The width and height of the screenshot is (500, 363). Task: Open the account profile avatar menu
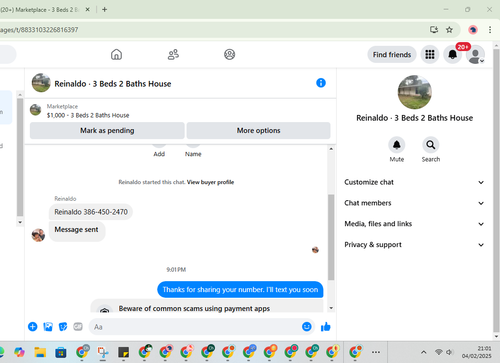point(475,55)
